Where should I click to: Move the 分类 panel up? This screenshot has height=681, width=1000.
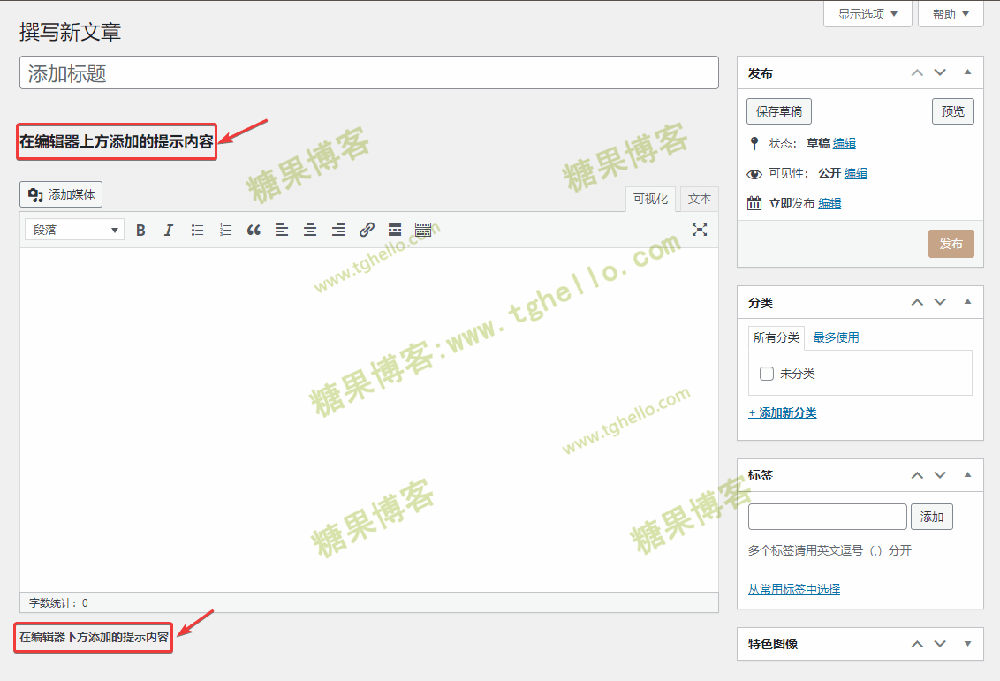917,302
